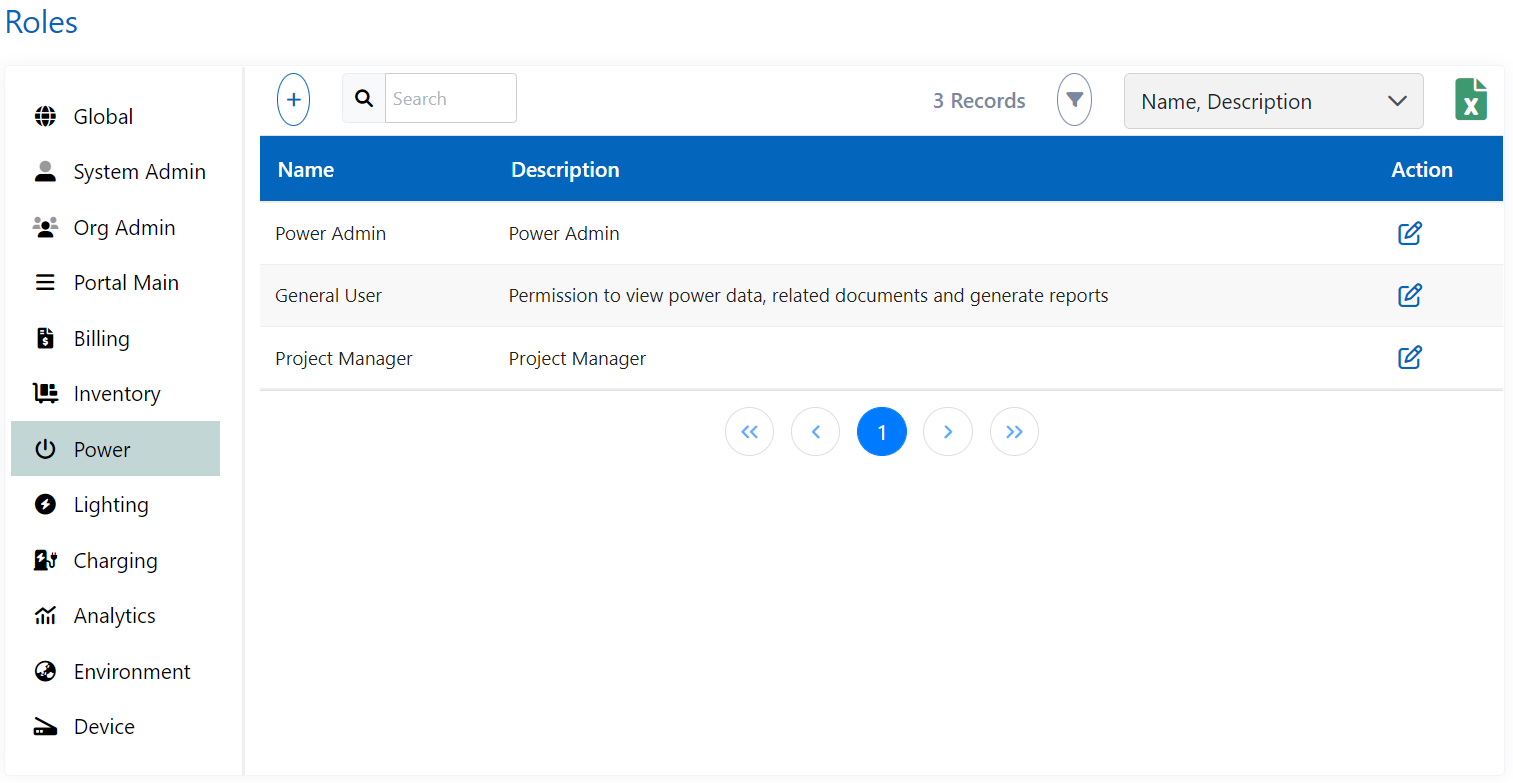Select the Global sidebar icon

(45, 116)
